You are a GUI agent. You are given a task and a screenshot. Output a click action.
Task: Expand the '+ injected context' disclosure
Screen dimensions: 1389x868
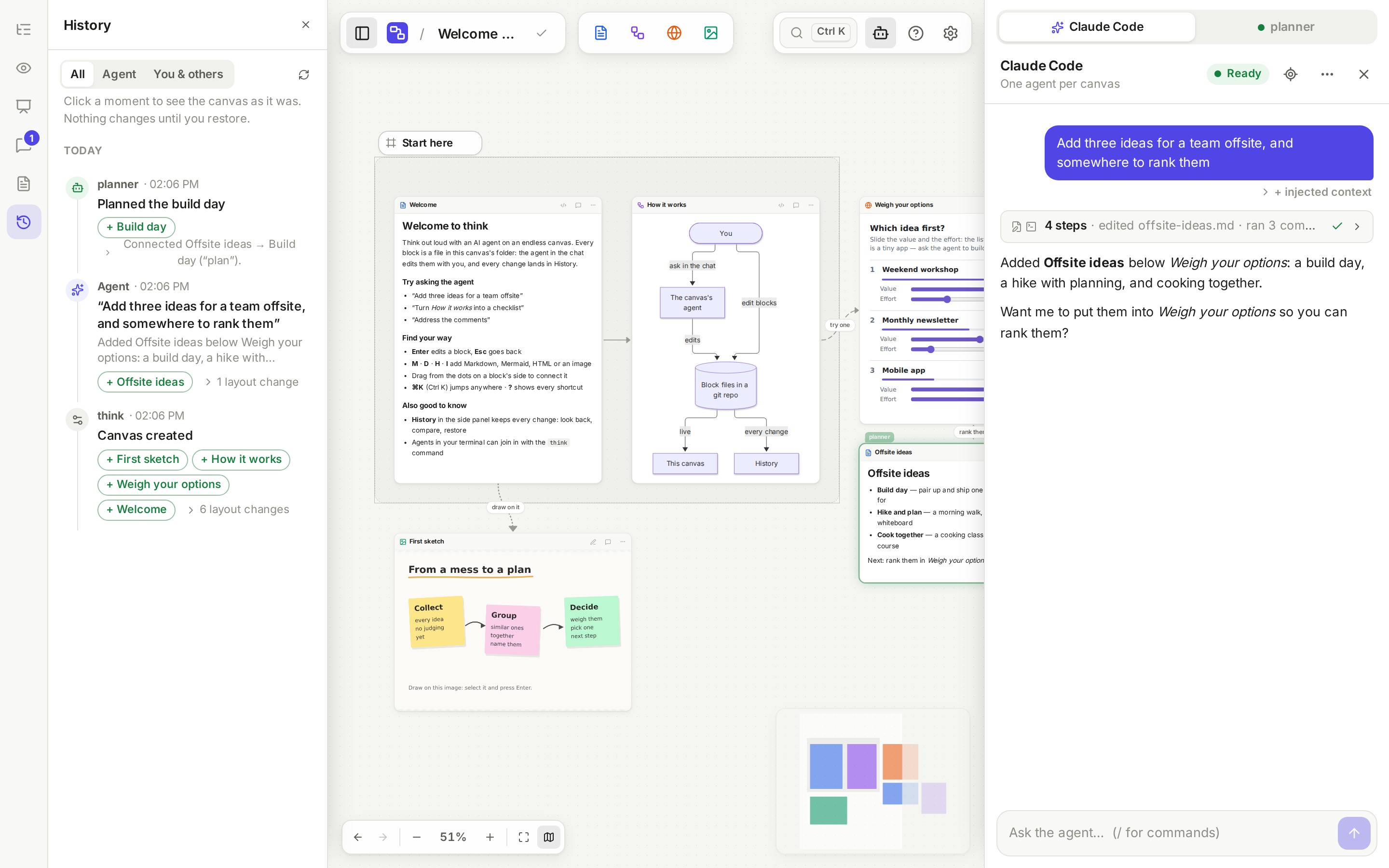tap(1317, 192)
